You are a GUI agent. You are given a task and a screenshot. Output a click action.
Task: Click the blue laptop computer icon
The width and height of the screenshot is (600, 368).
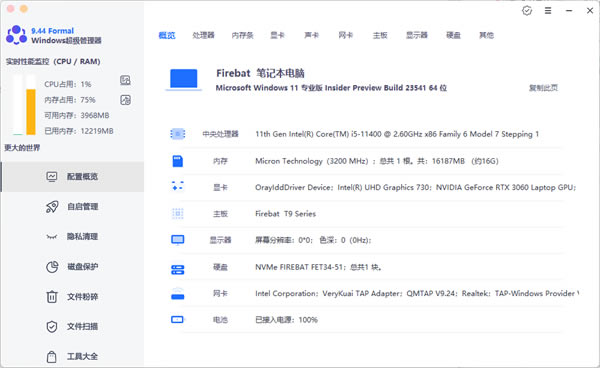pos(184,79)
